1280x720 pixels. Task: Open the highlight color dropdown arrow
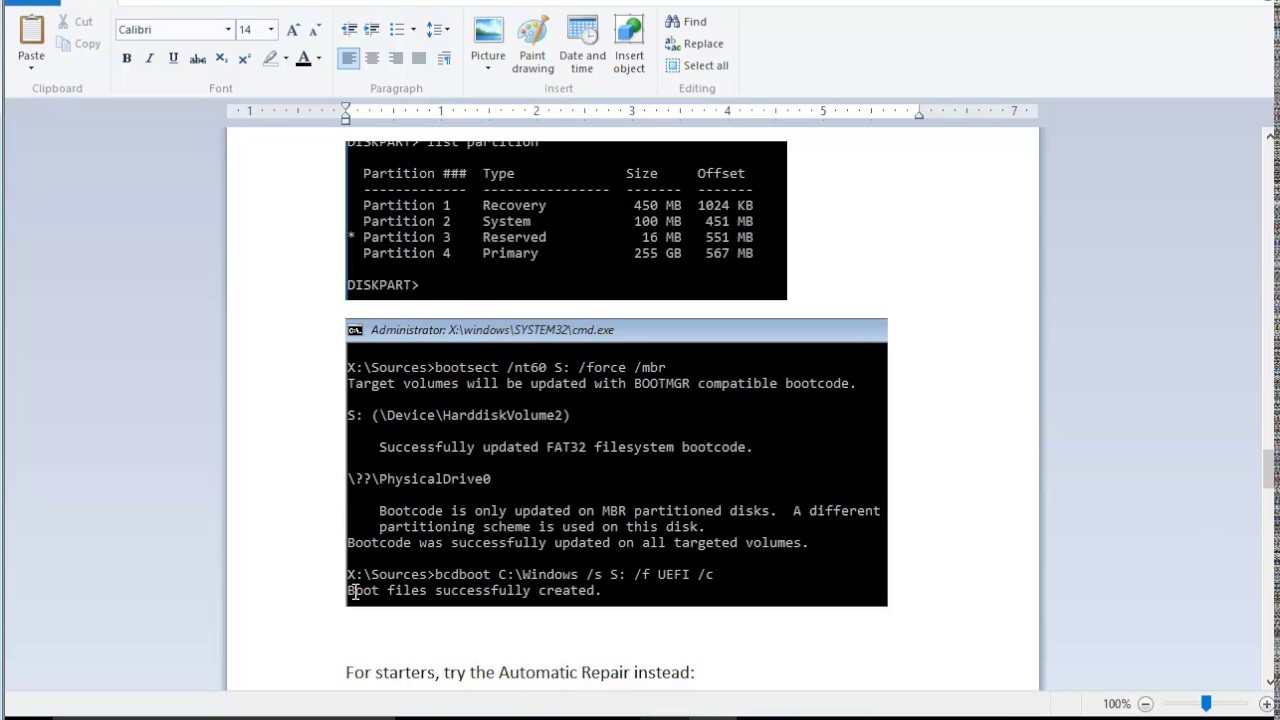coord(286,59)
